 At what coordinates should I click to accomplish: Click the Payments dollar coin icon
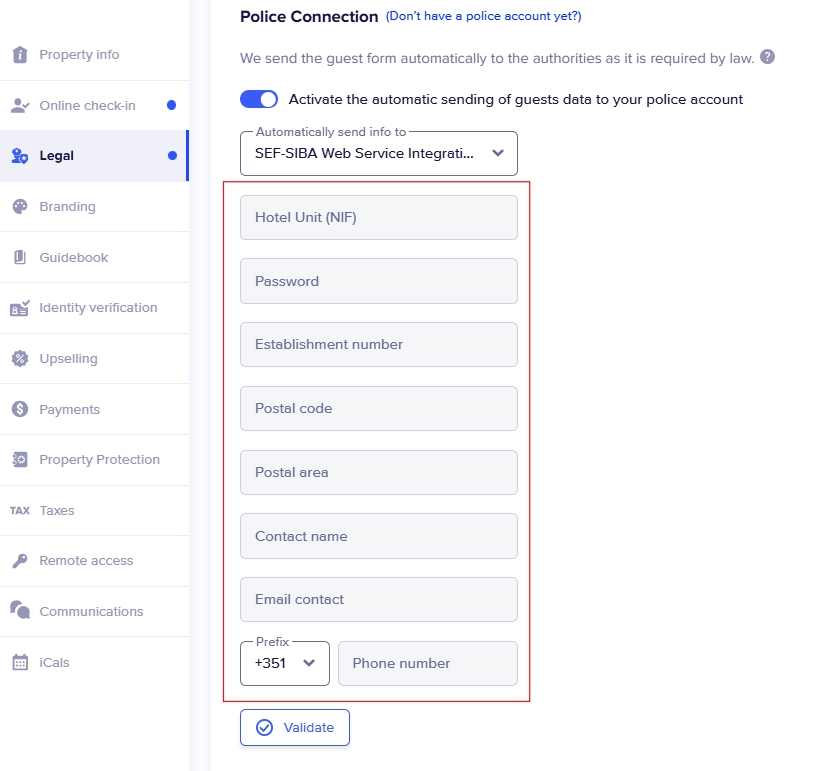20,409
